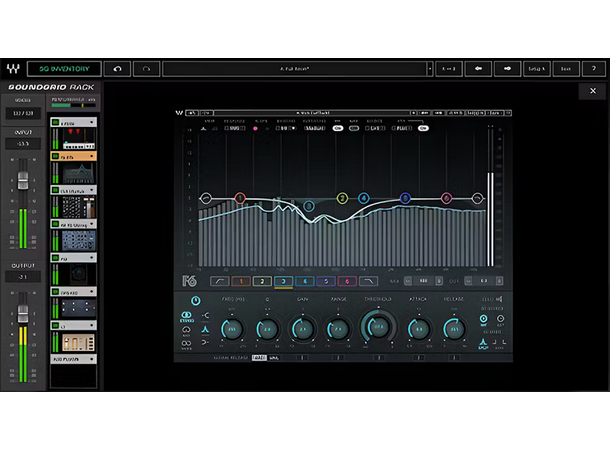The width and height of the screenshot is (610, 450).
Task: Toggle the band solo speaker icon
Action: coord(499,299)
